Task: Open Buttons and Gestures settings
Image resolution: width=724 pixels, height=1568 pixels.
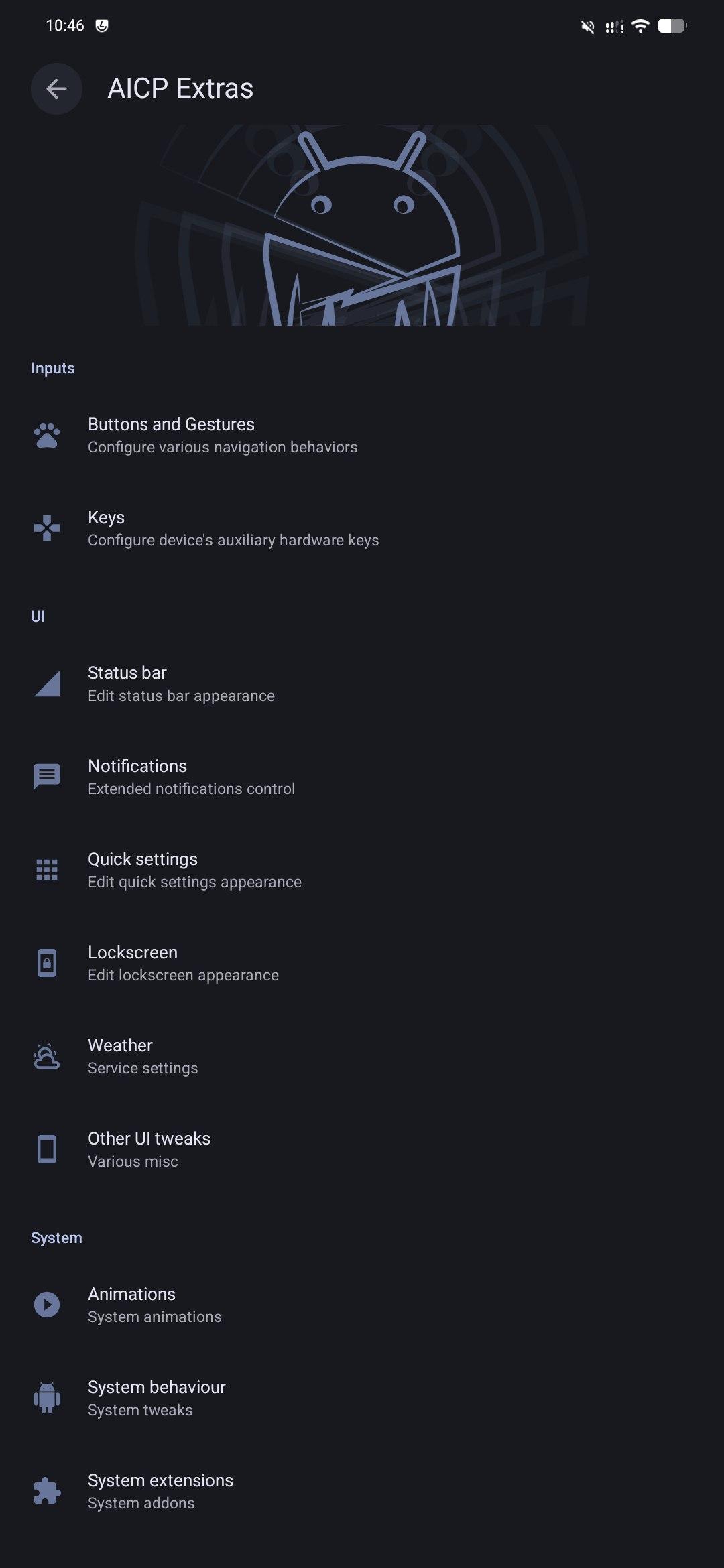Action: click(222, 436)
